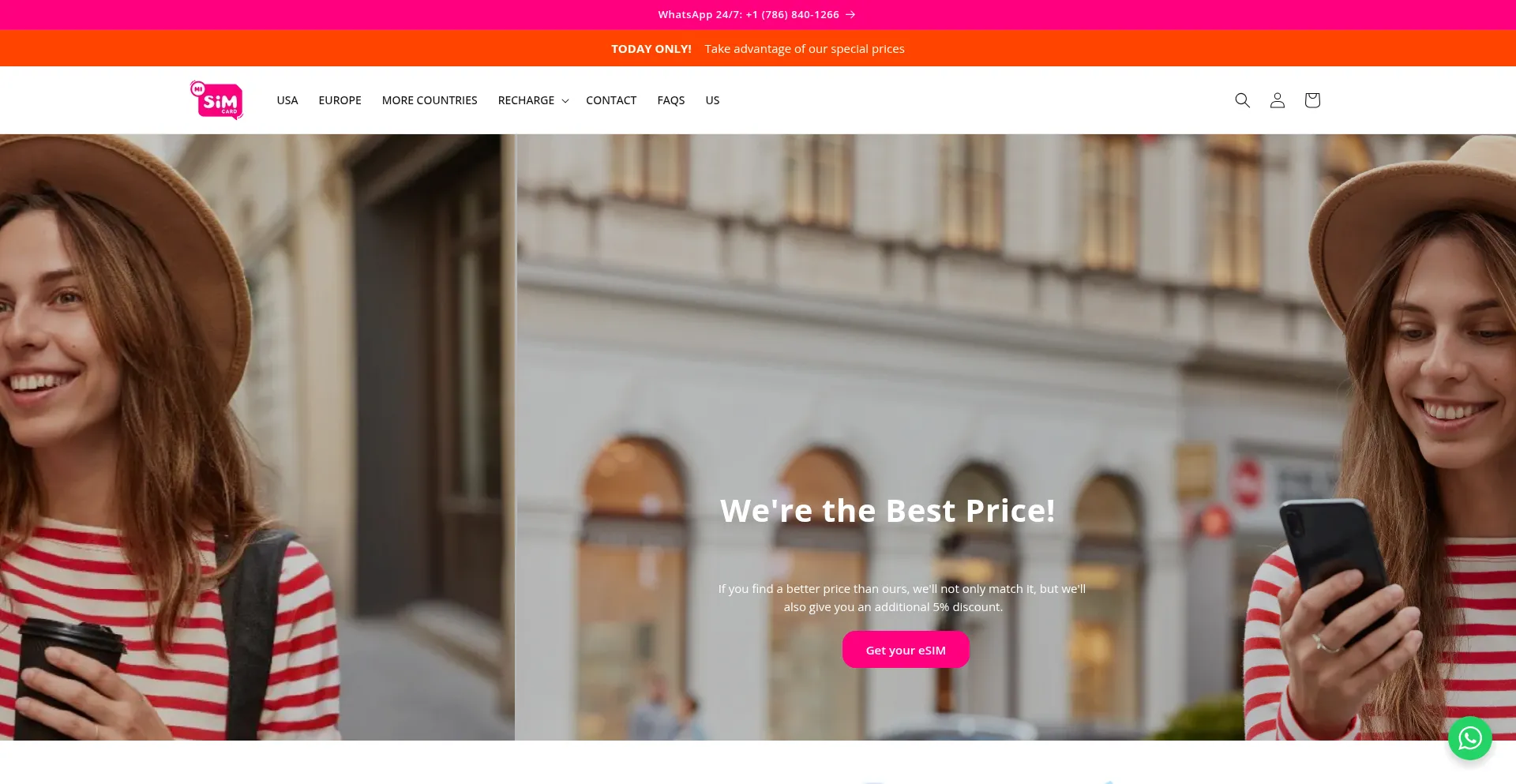Click the Get your eSIM button
This screenshot has height=784, width=1516.
(x=906, y=650)
